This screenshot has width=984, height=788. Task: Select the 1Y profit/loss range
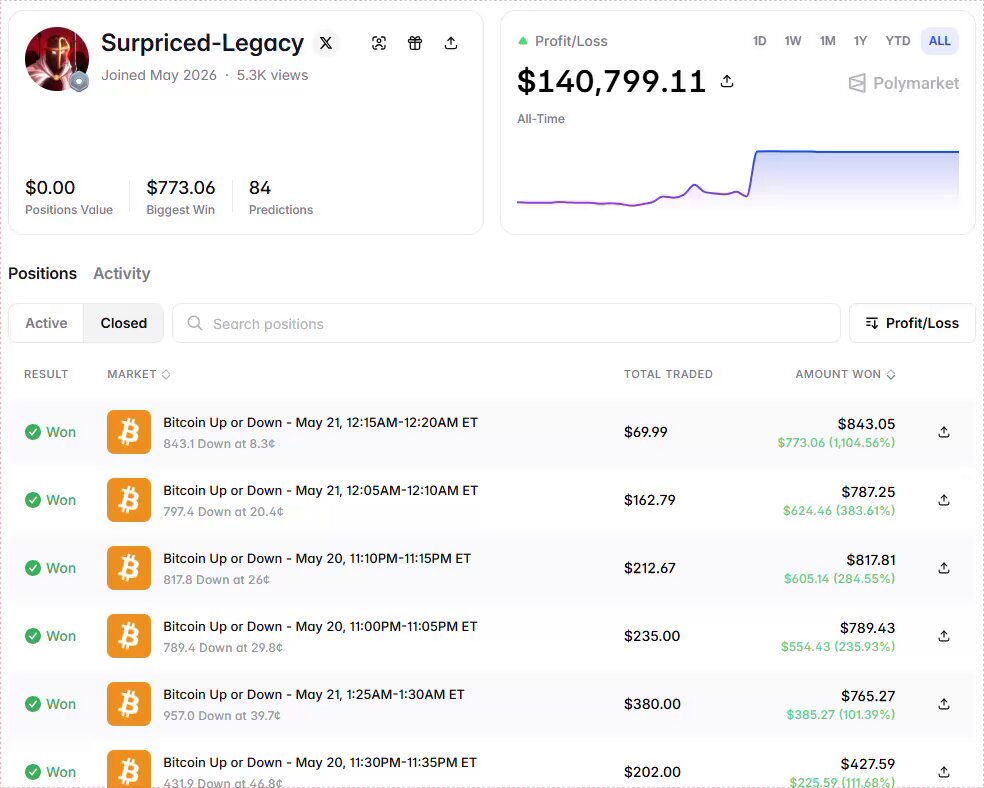[860, 41]
